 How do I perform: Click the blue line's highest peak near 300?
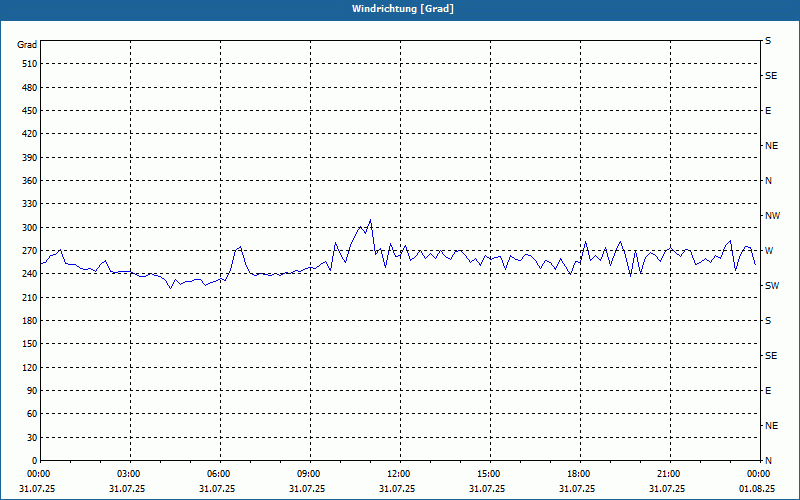pyautogui.click(x=370, y=220)
